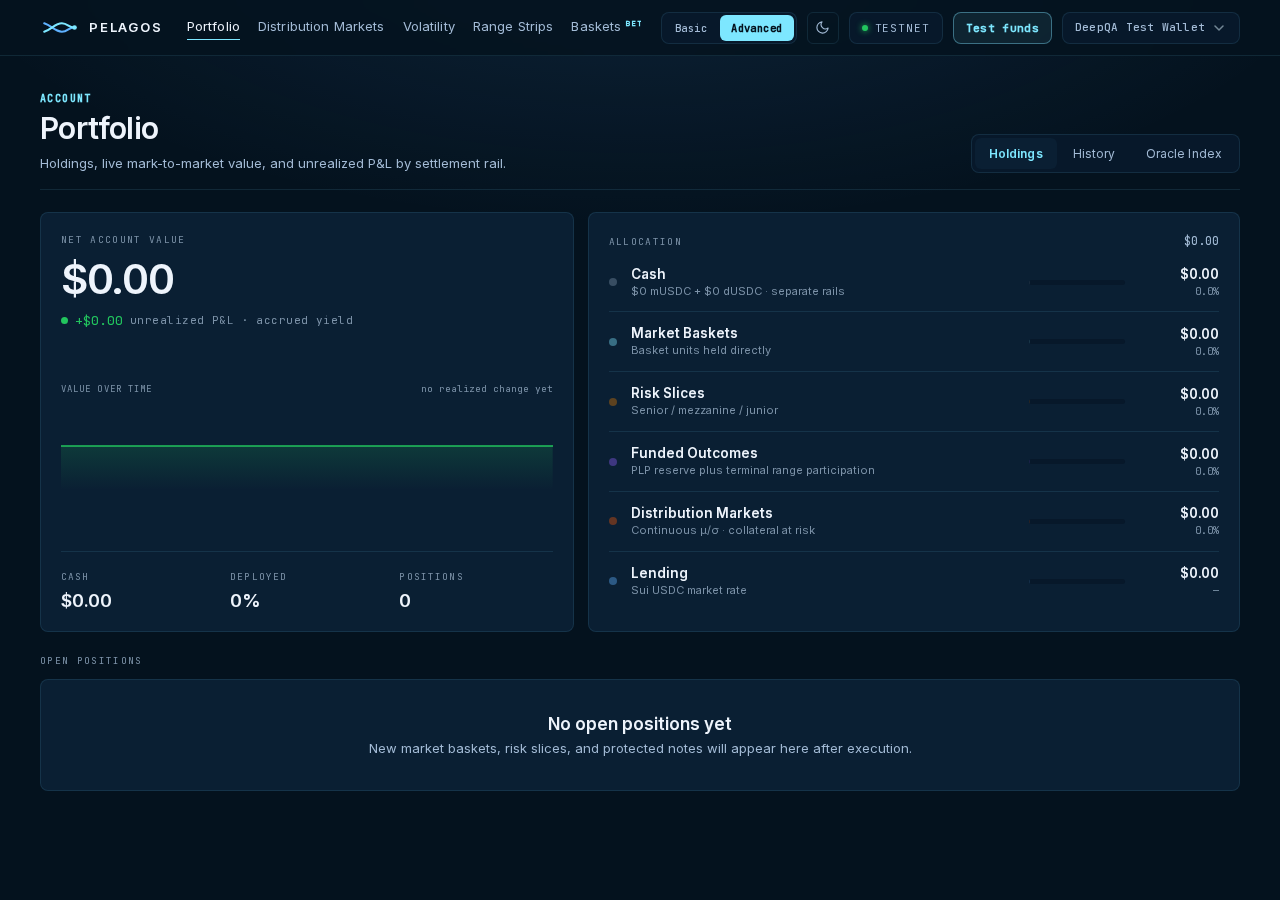
Task: Click the Lending allocation dot
Action: [x=613, y=581]
